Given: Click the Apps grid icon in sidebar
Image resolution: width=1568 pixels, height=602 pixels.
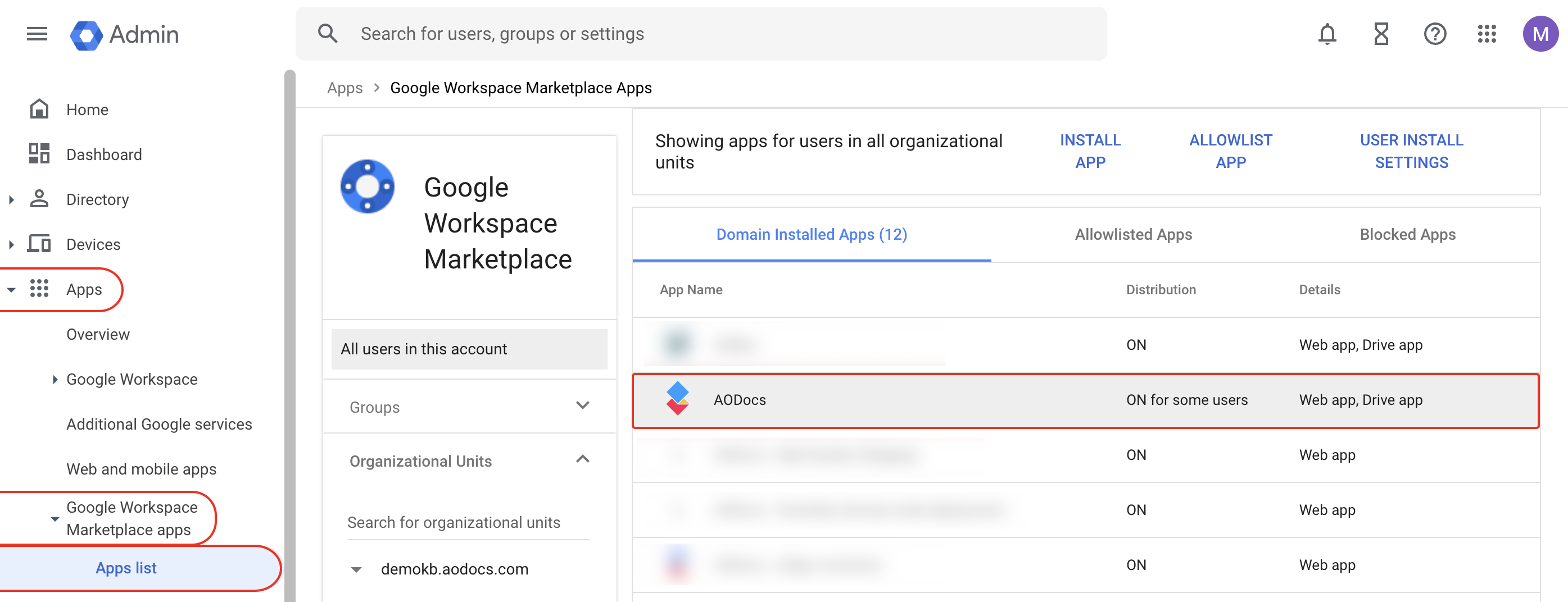Looking at the screenshot, I should [x=39, y=289].
